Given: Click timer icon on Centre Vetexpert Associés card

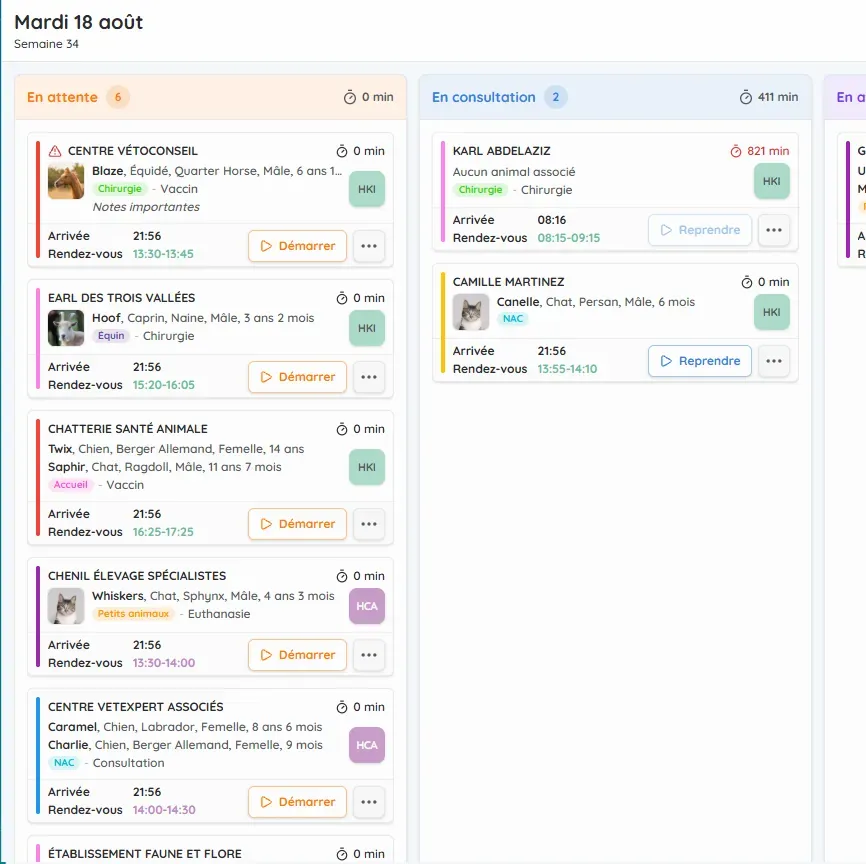Looking at the screenshot, I should click(342, 707).
